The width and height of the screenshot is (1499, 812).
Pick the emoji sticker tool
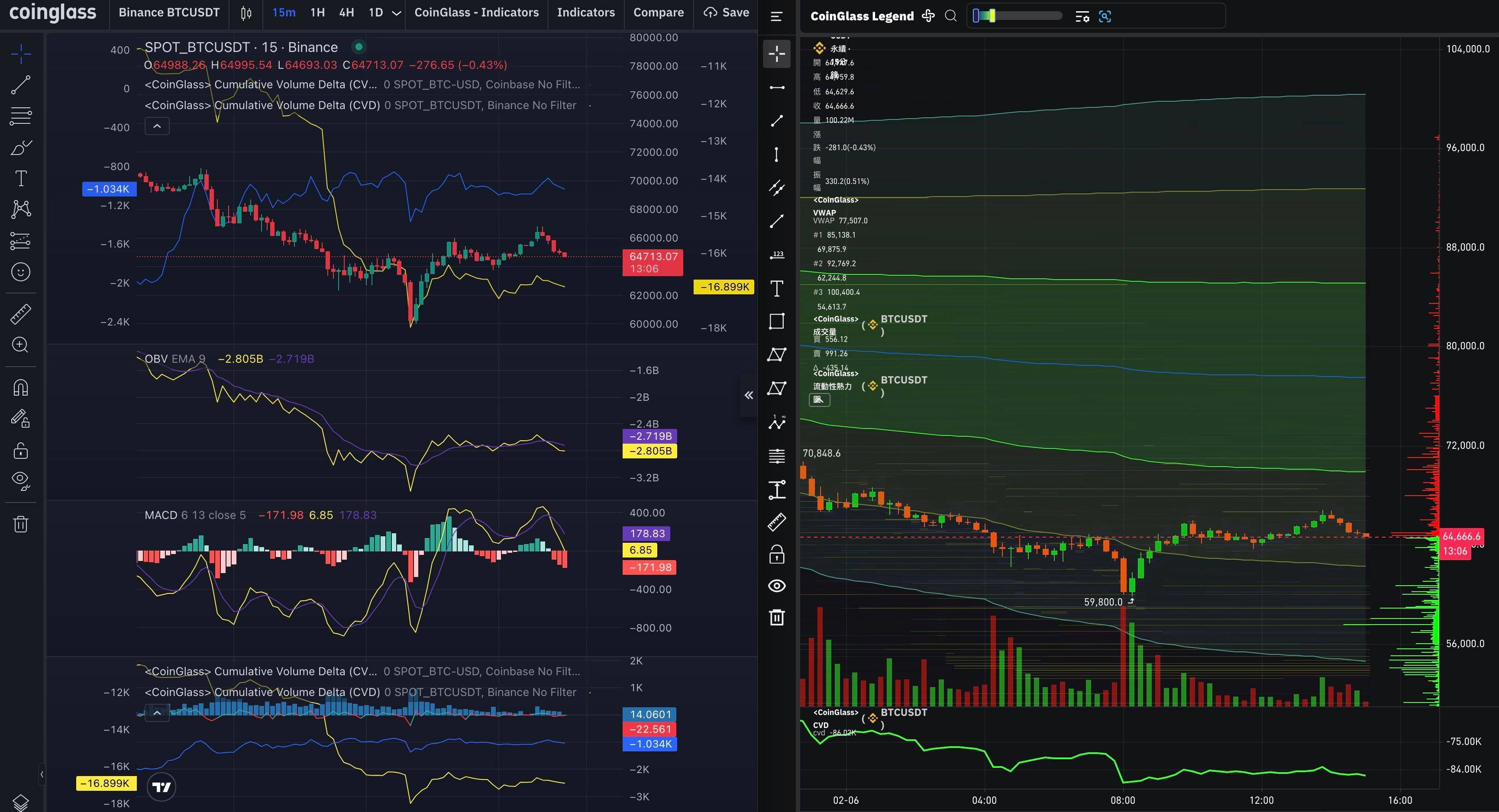[20, 272]
